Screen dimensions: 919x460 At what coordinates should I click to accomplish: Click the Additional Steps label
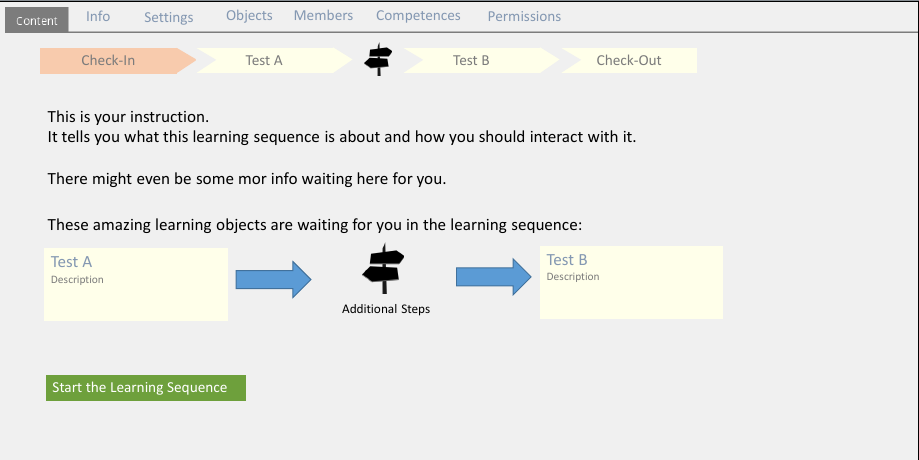(386, 309)
